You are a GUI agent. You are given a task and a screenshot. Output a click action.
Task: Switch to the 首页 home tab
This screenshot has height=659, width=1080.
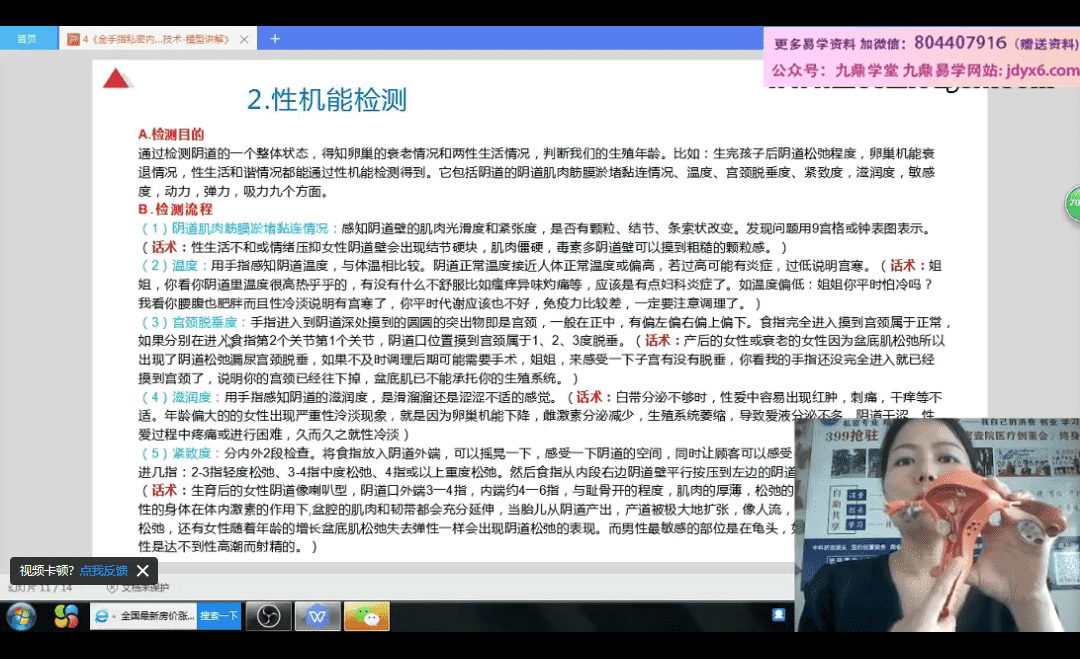click(x=27, y=39)
